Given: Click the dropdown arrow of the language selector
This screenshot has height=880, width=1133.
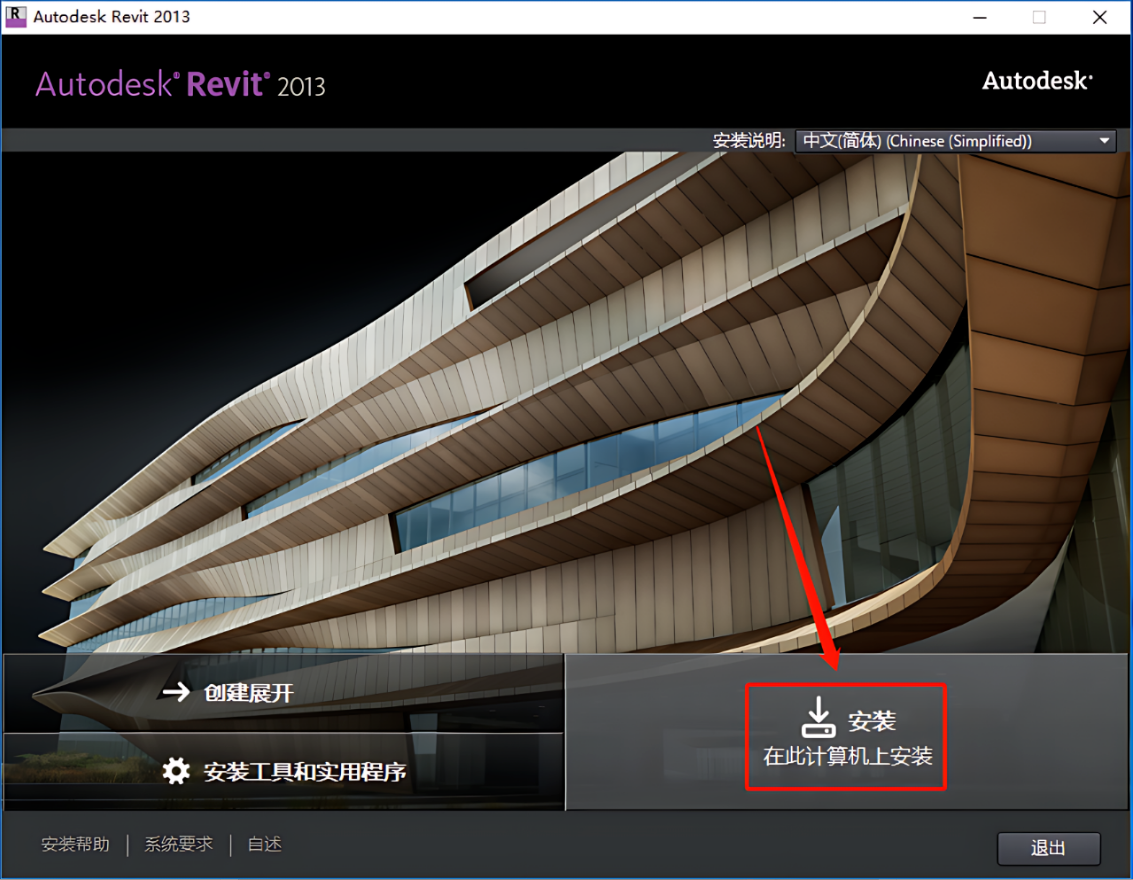Looking at the screenshot, I should [x=1104, y=141].
